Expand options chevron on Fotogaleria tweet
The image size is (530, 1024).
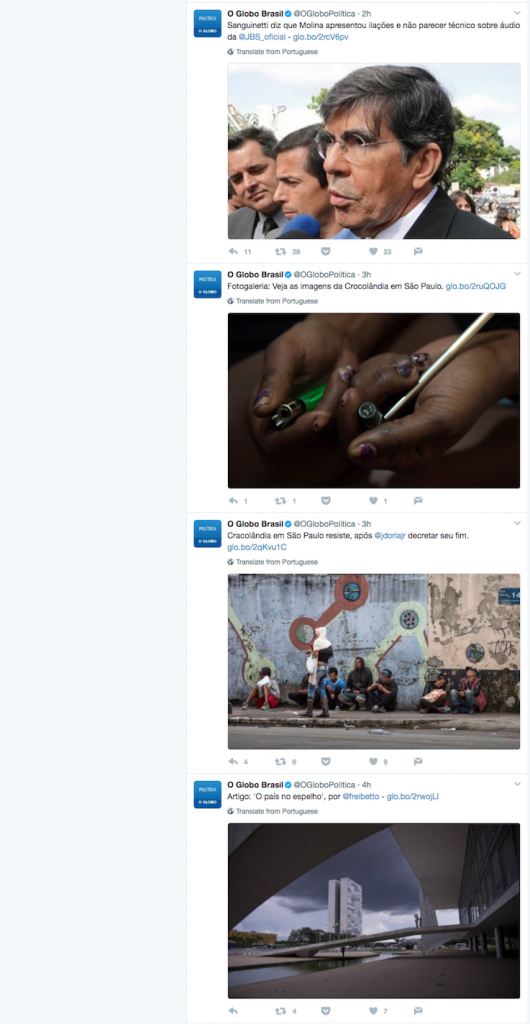coord(518,274)
